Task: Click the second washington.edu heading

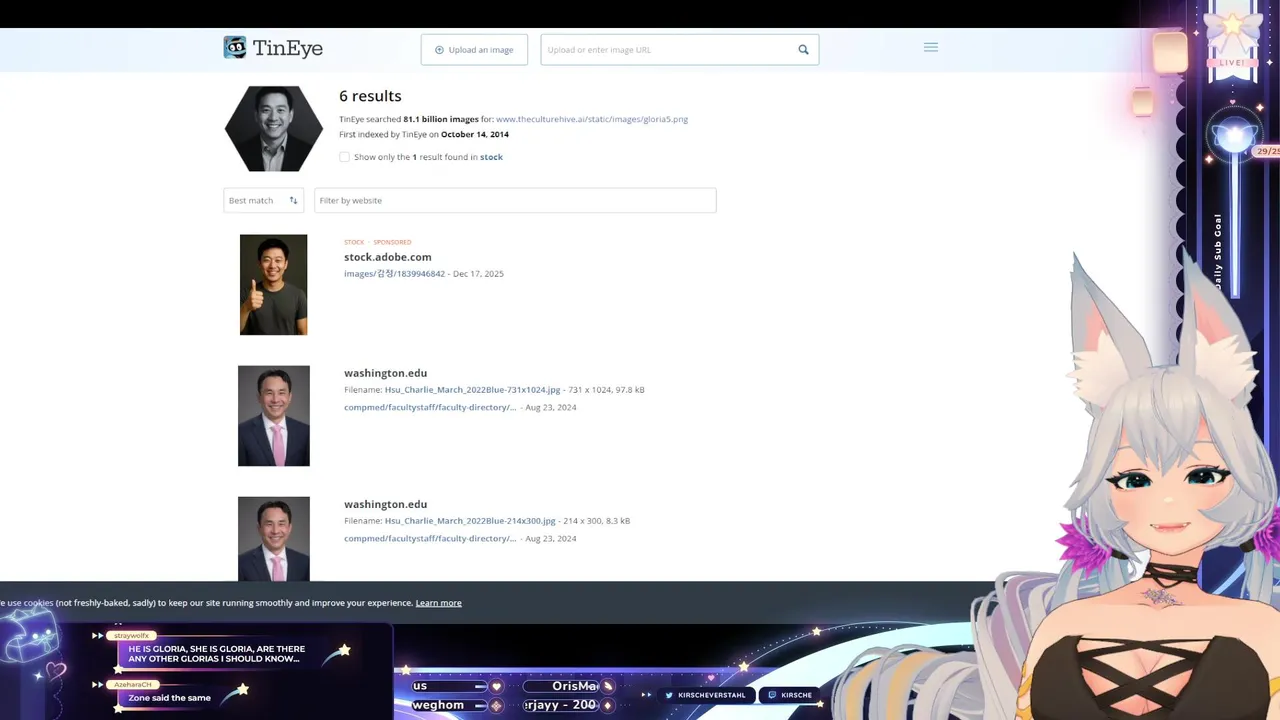Action: point(385,504)
